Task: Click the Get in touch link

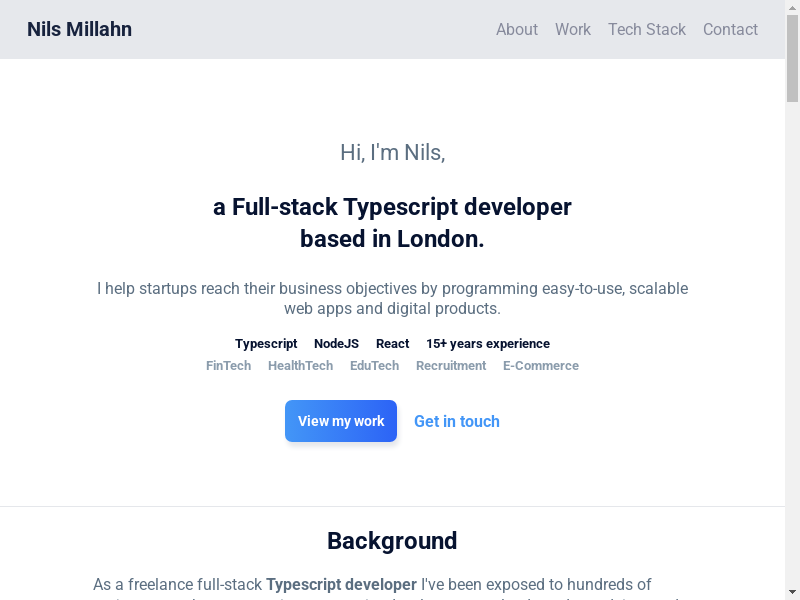Action: [457, 421]
